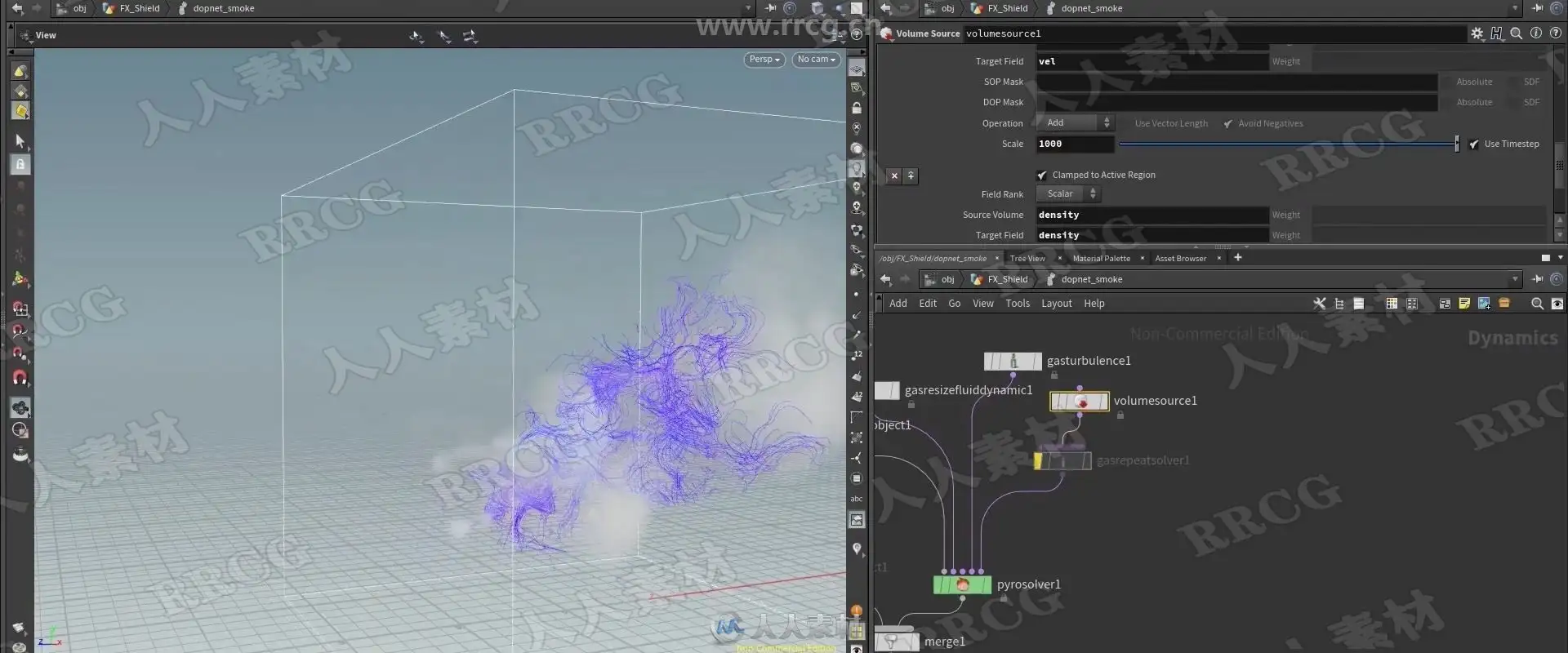Add a background image to the network
The height and width of the screenshot is (653, 1568).
1484,304
